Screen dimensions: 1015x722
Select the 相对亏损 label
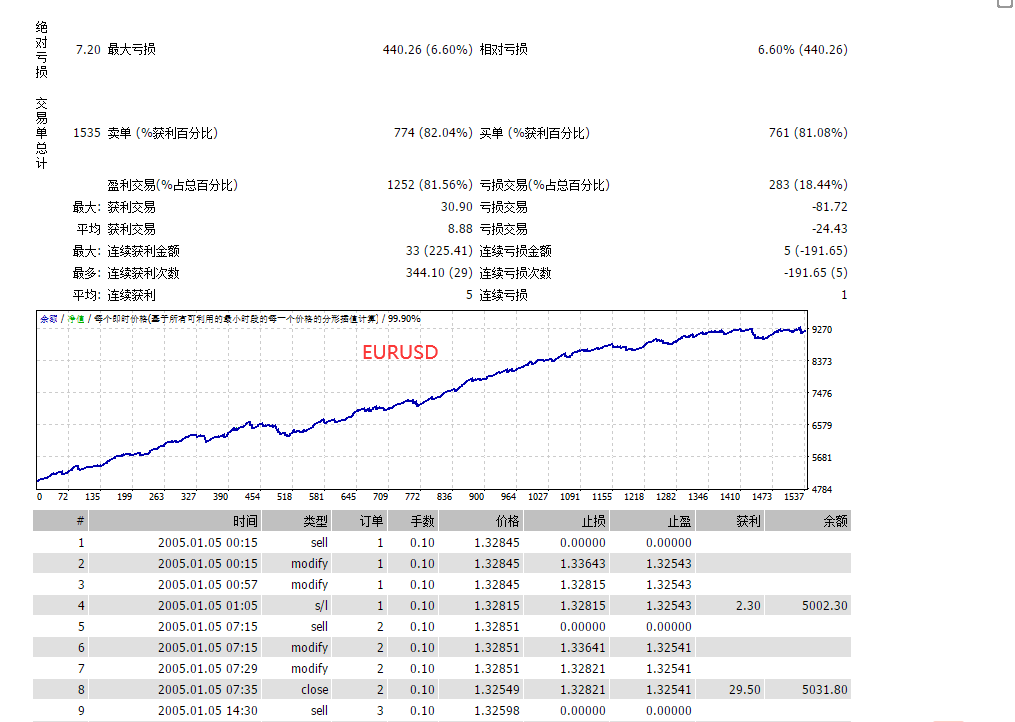pyautogui.click(x=504, y=50)
